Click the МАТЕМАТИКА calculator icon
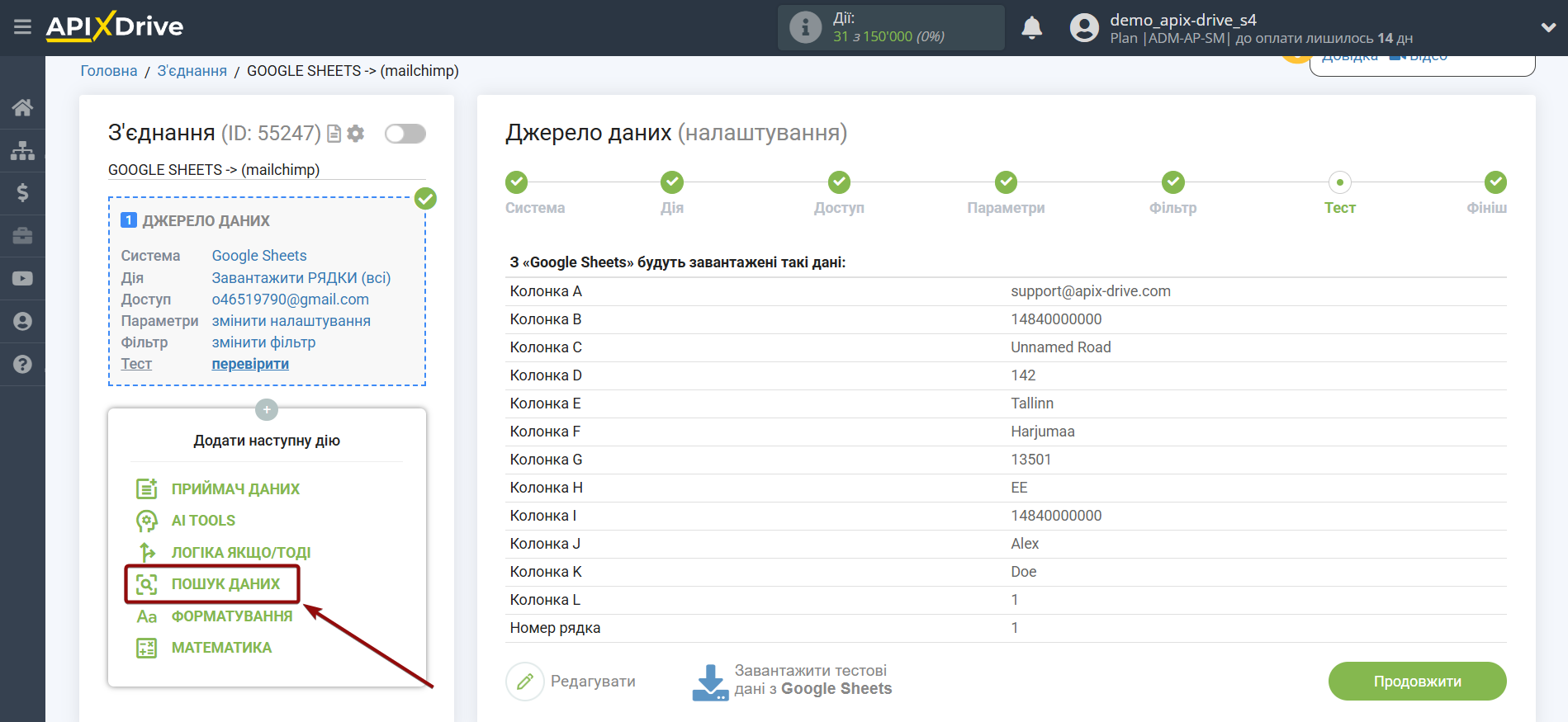This screenshot has height=722, width=1568. [x=147, y=648]
